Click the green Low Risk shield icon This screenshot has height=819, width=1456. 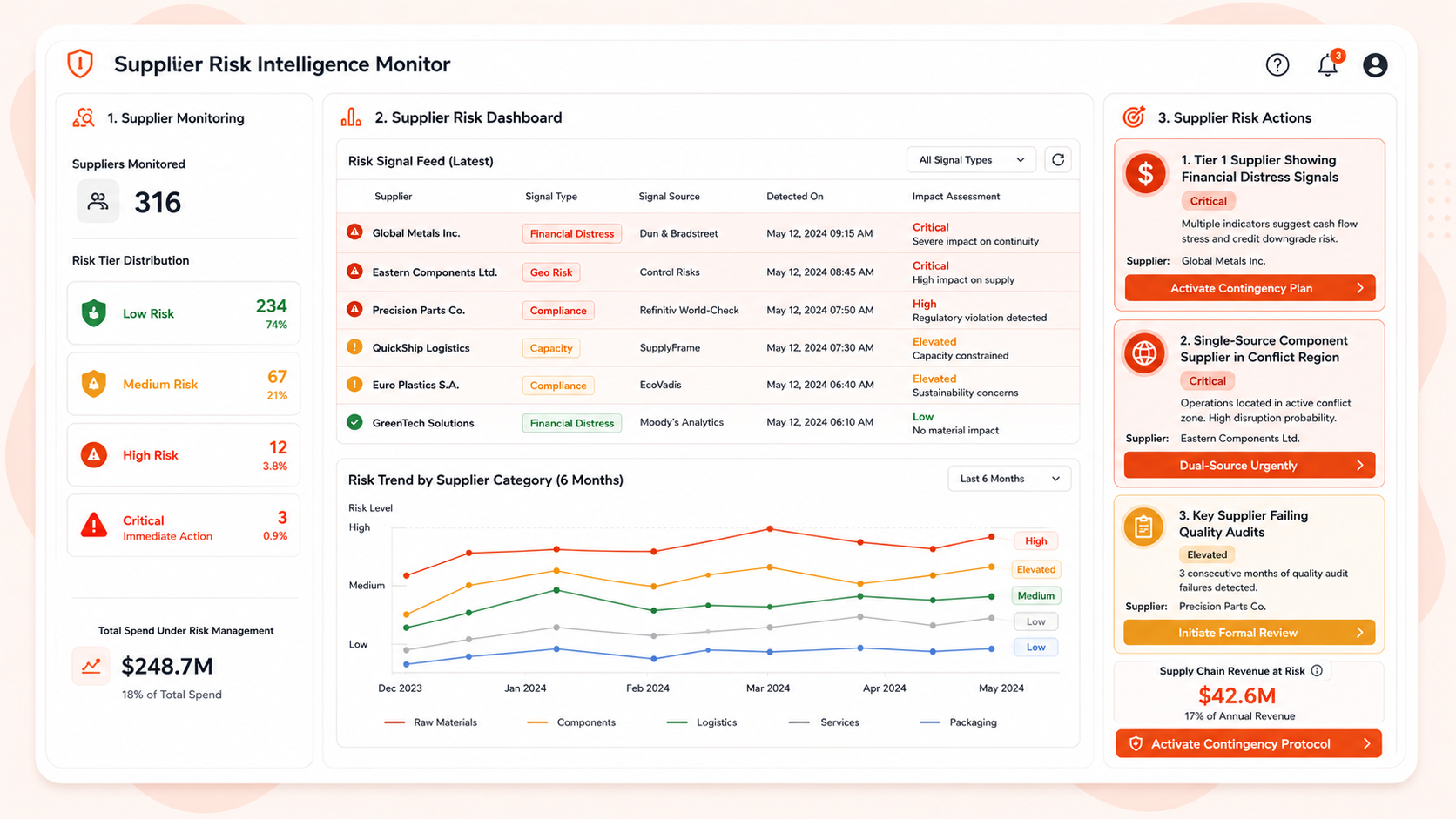click(x=94, y=313)
